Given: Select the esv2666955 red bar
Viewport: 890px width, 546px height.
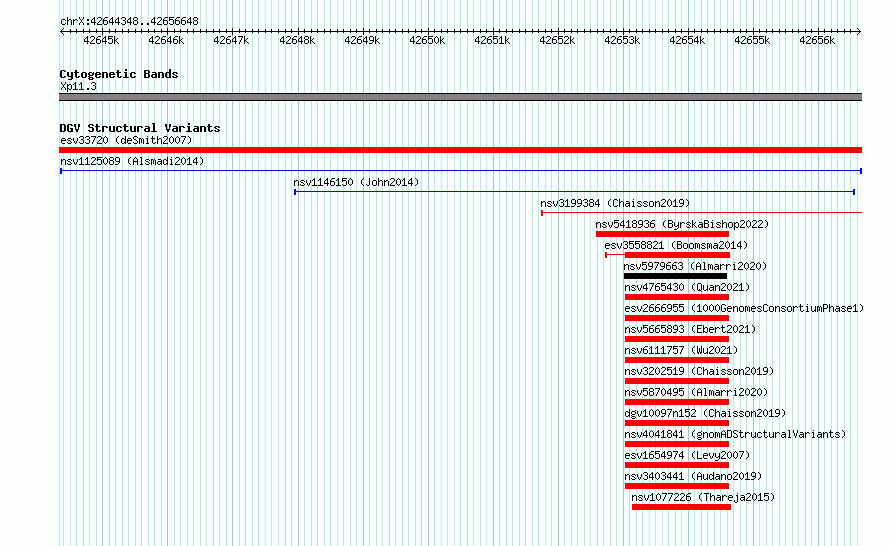Looking at the screenshot, I should 677,318.
